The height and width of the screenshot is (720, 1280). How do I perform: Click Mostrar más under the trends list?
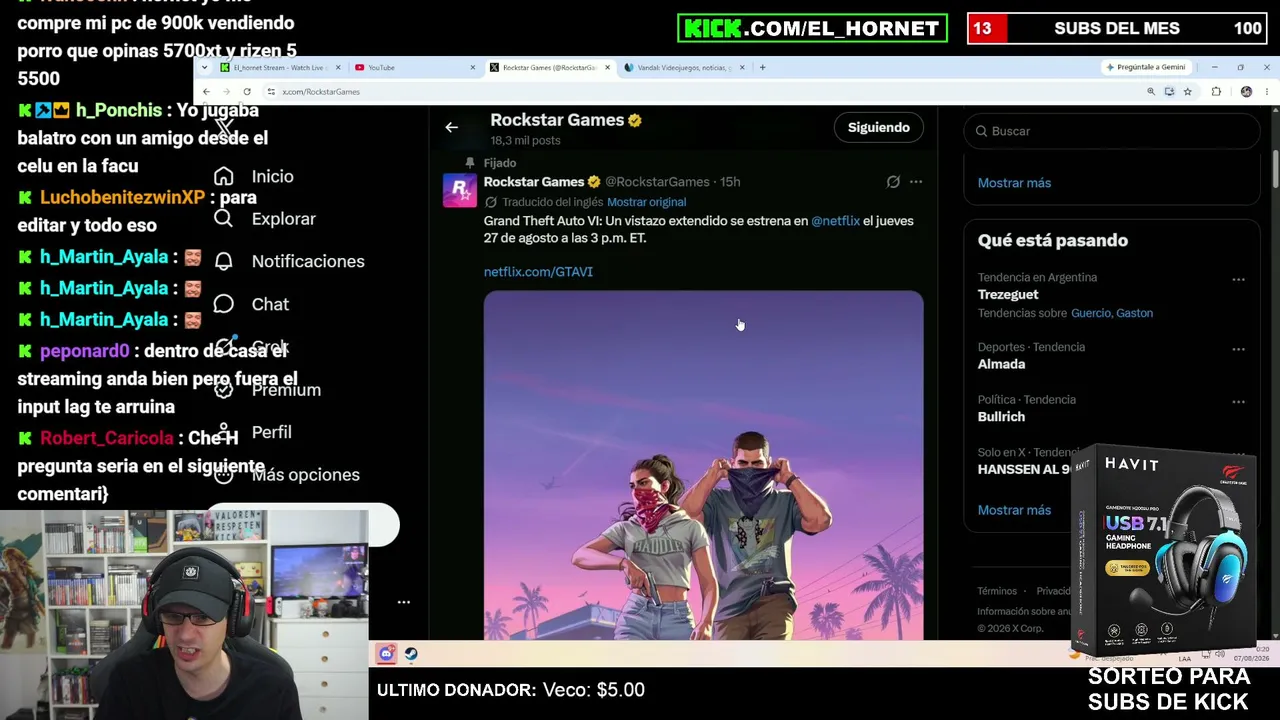coord(1014,510)
